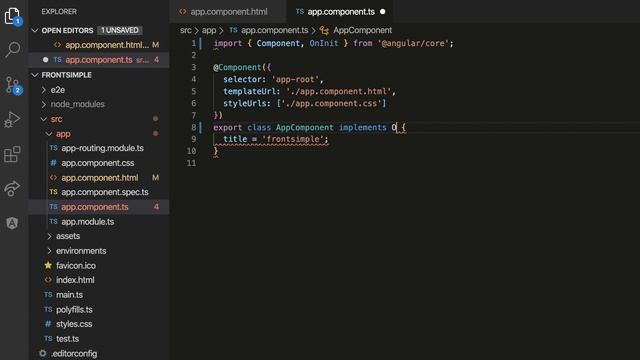Open app.component.html in the app folder
Viewport: 640px width, 360px height.
point(100,178)
